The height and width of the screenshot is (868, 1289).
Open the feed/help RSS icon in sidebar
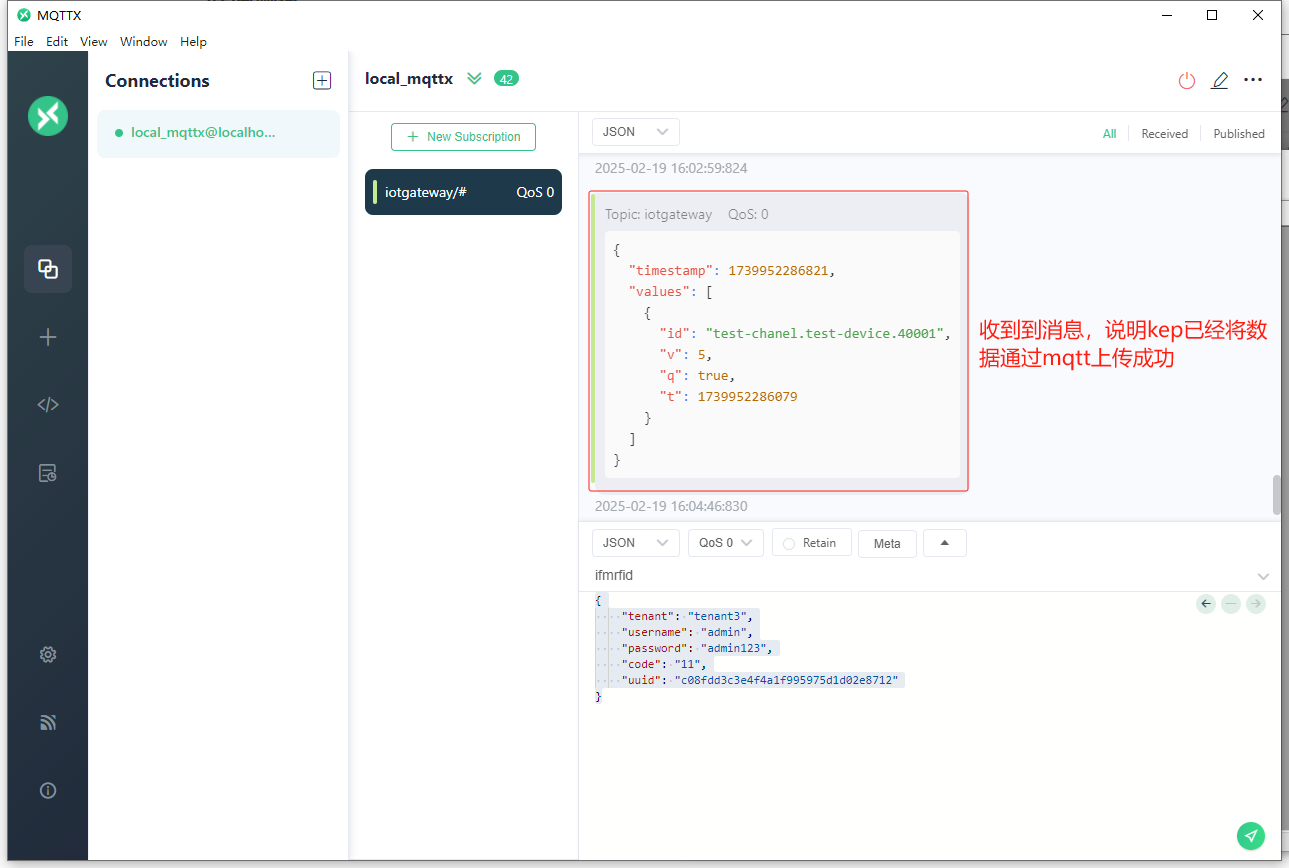(x=48, y=722)
